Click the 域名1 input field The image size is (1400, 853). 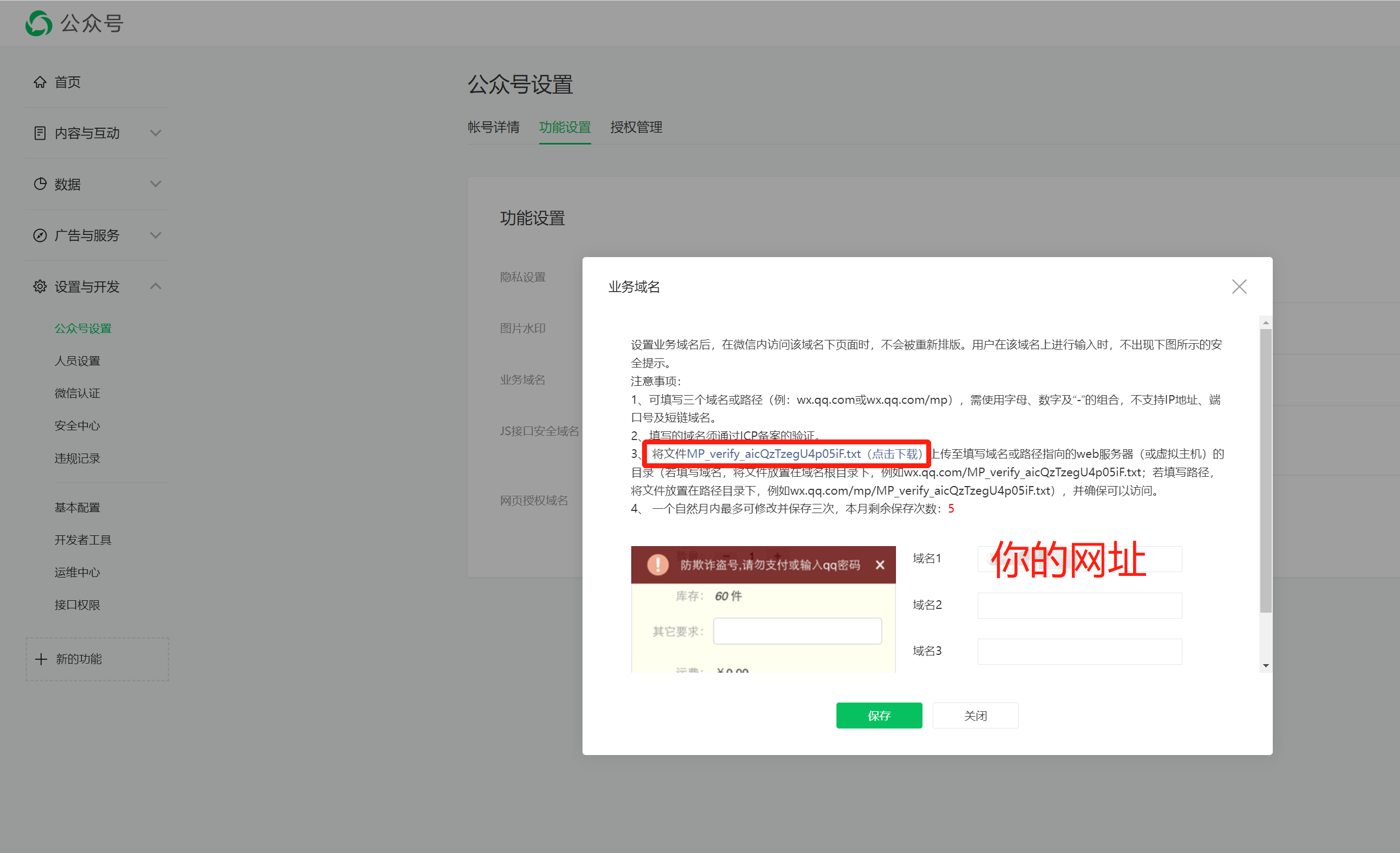[1080, 559]
